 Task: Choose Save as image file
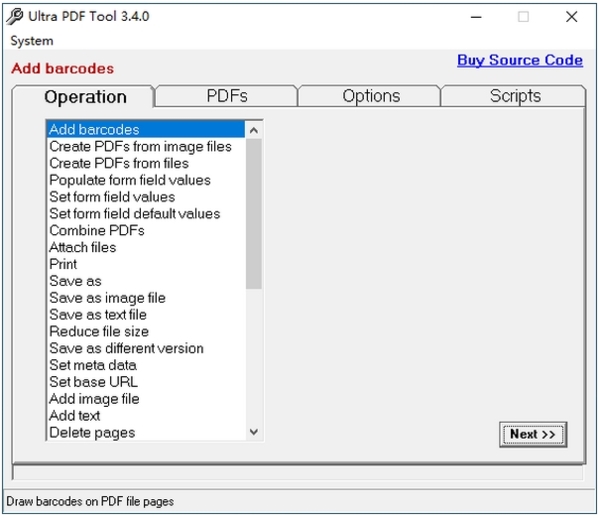point(146,298)
